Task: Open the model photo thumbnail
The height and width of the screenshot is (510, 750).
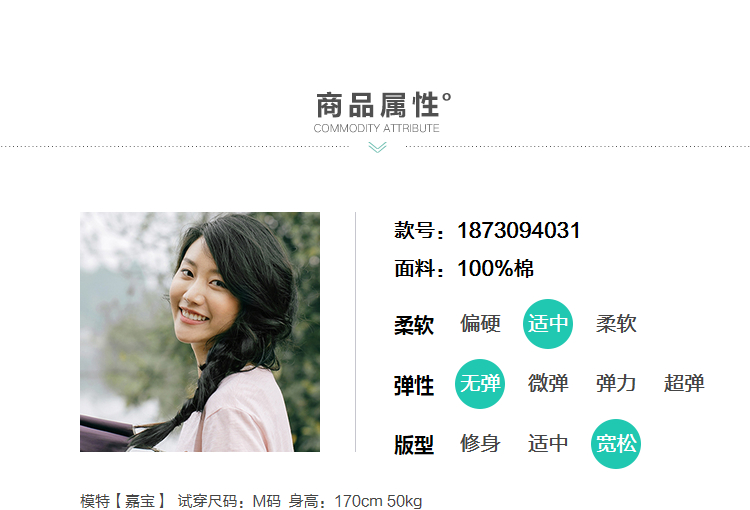Action: [x=200, y=332]
